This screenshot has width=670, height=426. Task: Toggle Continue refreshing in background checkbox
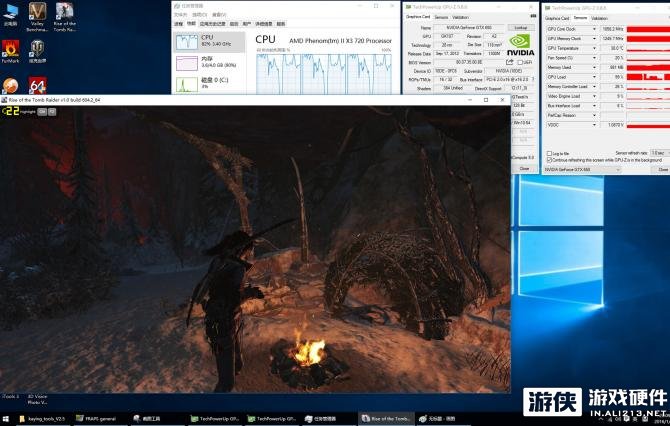550,160
